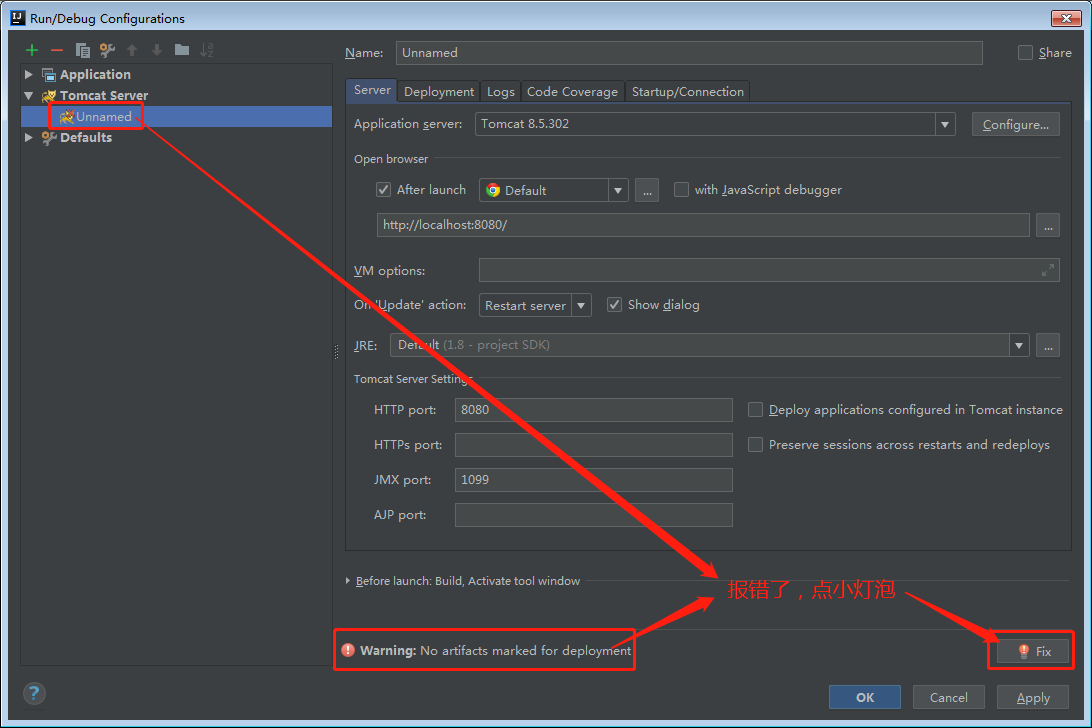Click the Cancel button
Screen dimensions: 1092x728
pos(949,697)
